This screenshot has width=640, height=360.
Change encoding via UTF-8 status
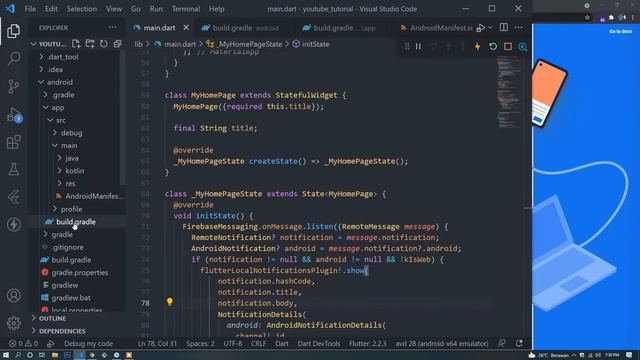[233, 343]
